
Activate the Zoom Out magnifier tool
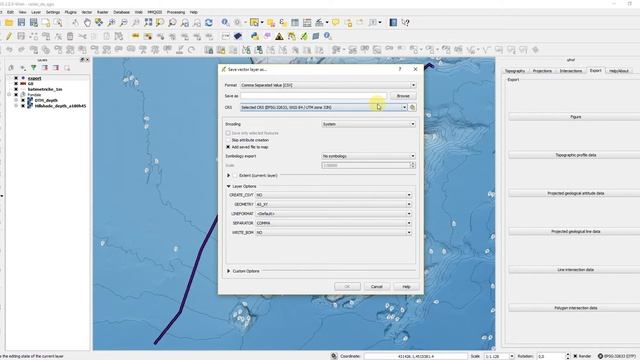click(123, 23)
